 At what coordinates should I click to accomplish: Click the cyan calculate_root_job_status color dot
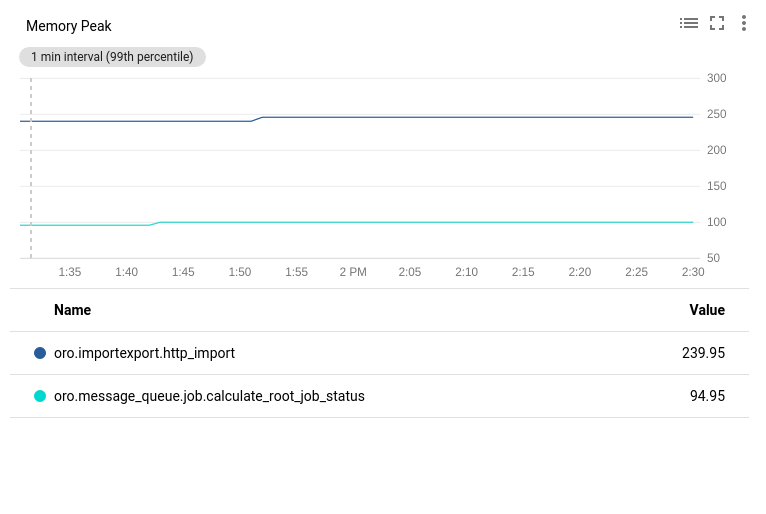click(40, 396)
